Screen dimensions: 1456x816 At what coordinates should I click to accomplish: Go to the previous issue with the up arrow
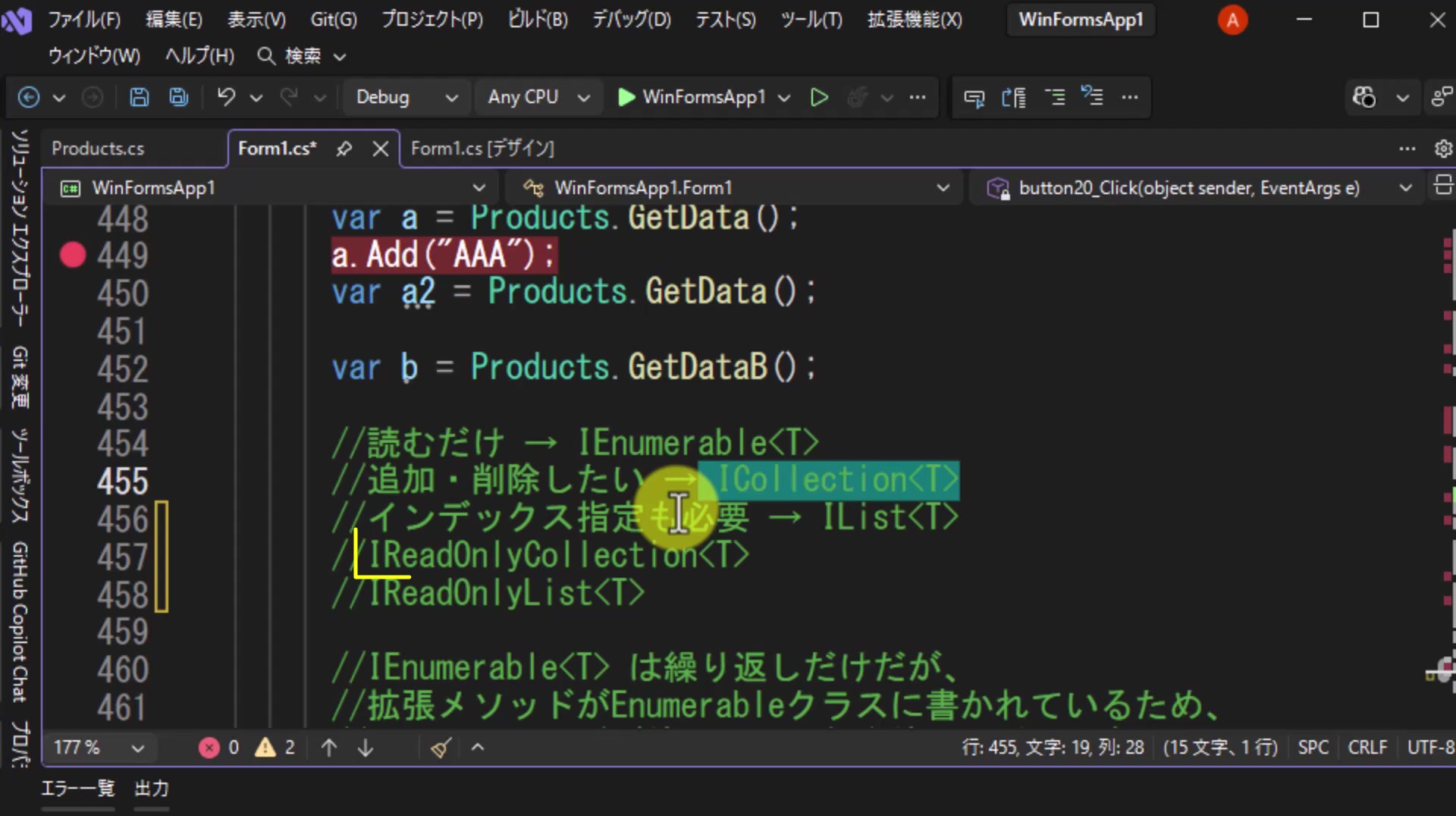329,748
